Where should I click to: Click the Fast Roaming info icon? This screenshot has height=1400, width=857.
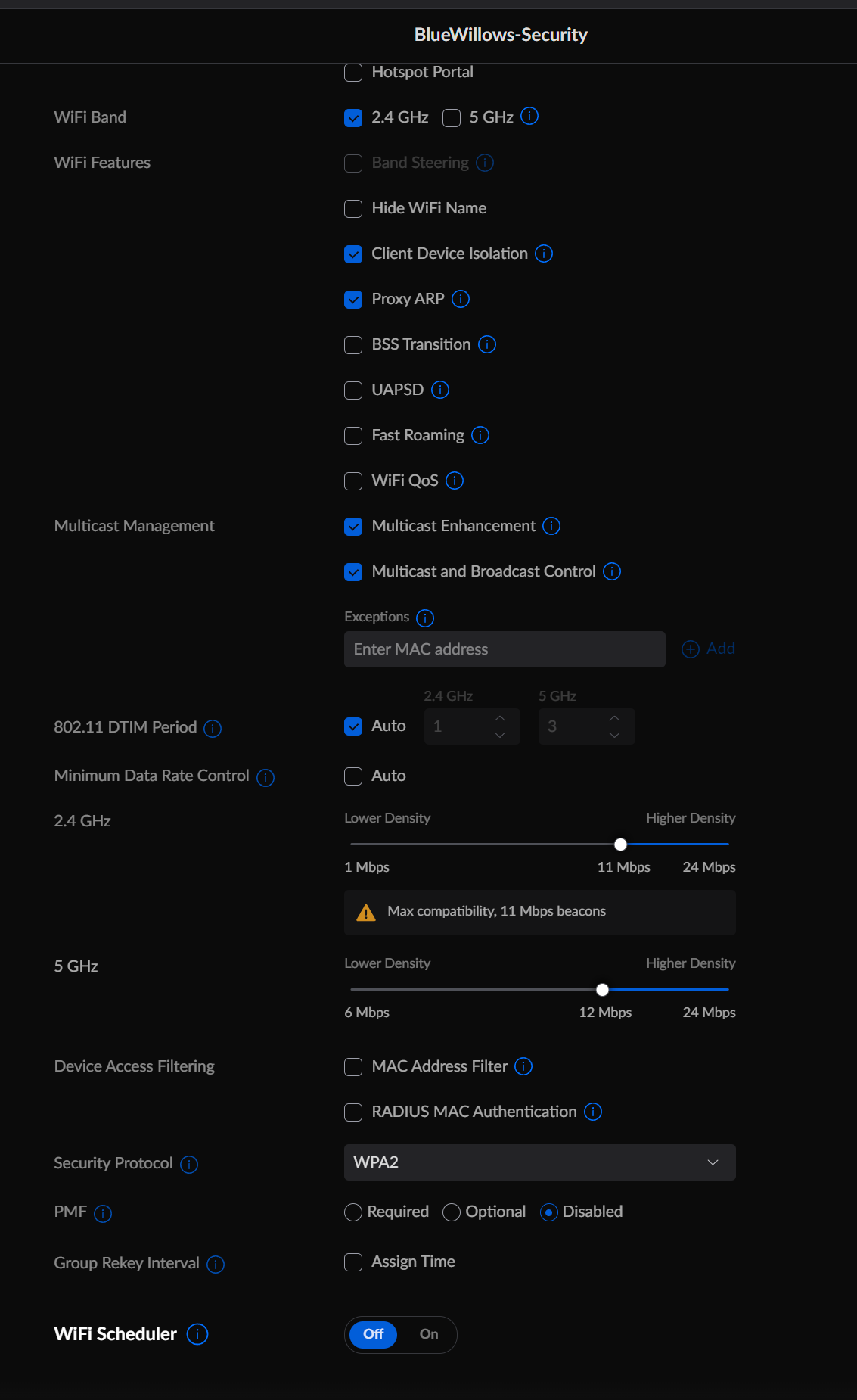(x=480, y=435)
